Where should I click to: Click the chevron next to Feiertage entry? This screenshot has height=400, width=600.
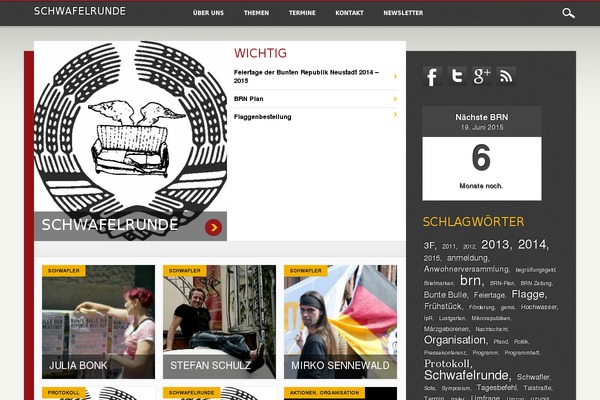[x=395, y=76]
